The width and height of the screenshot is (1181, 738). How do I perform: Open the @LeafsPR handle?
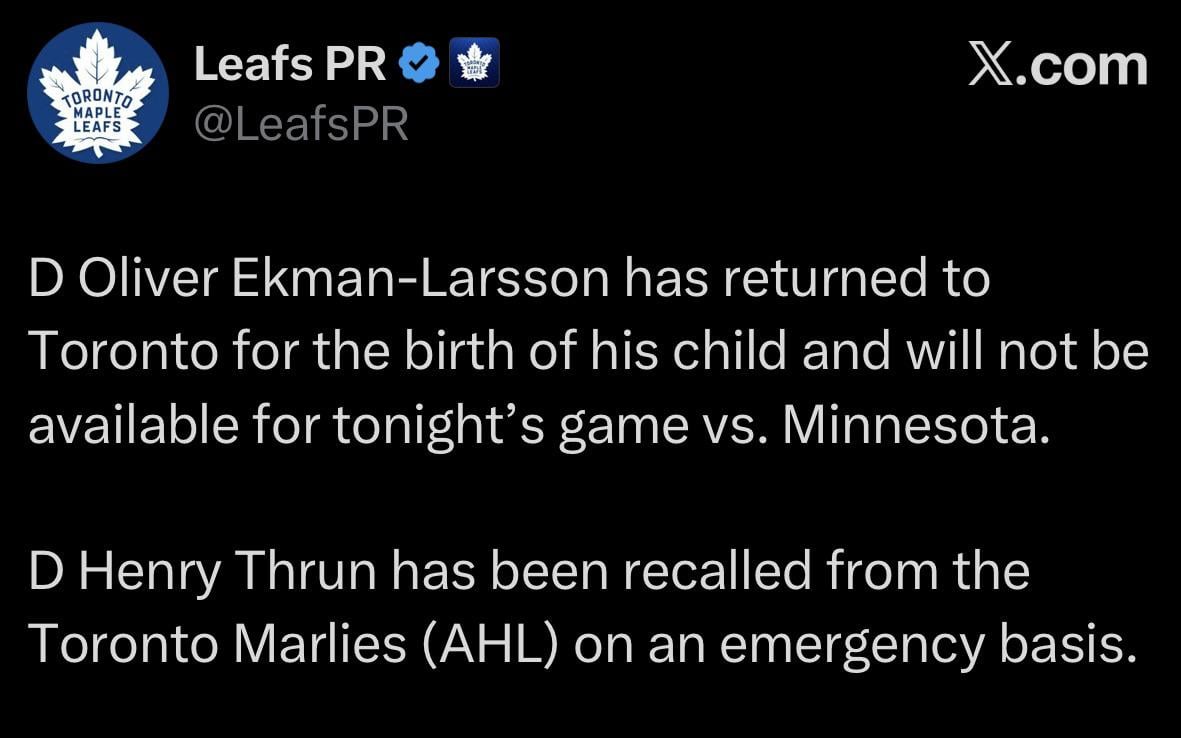[x=300, y=124]
